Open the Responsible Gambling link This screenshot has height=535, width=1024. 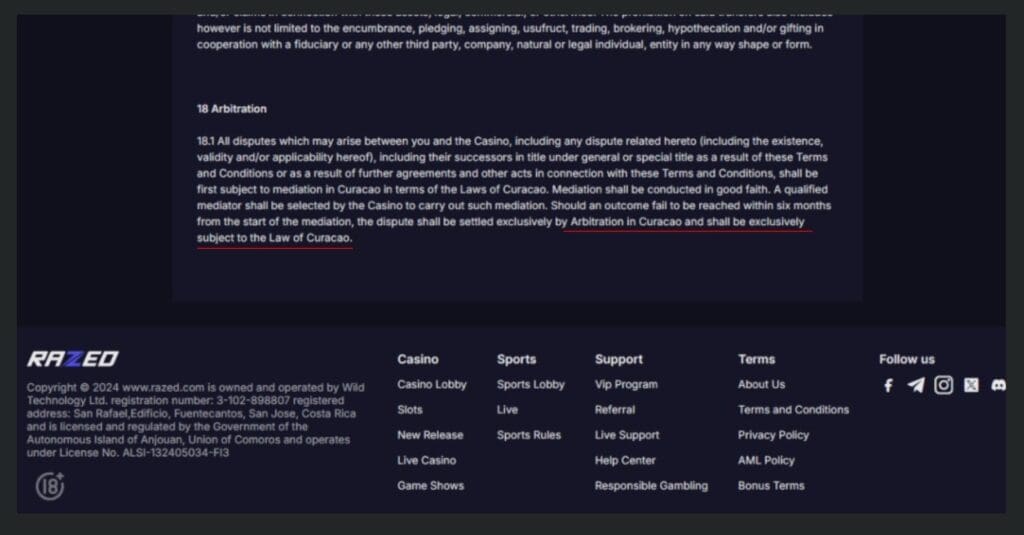pyautogui.click(x=651, y=486)
